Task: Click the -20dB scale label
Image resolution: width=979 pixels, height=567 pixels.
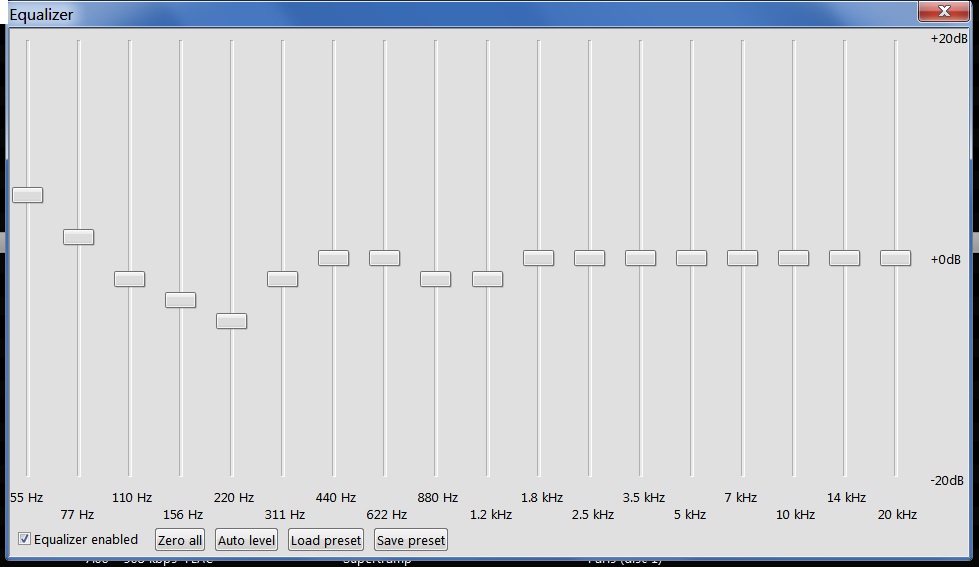Action: (947, 480)
